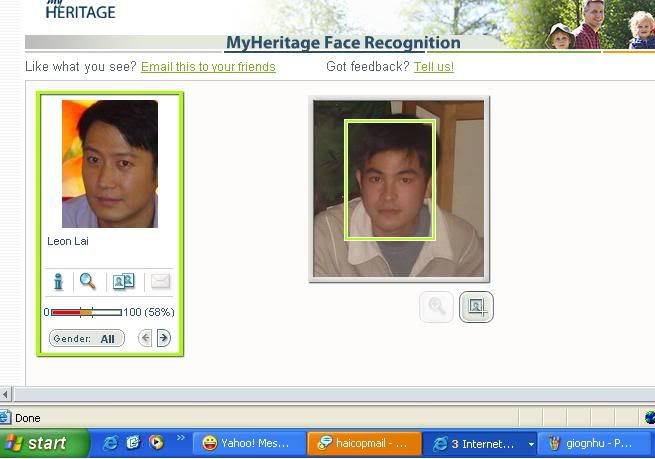The height and width of the screenshot is (459, 655).
Task: Show the next celebrity match arrow
Action: 164,338
